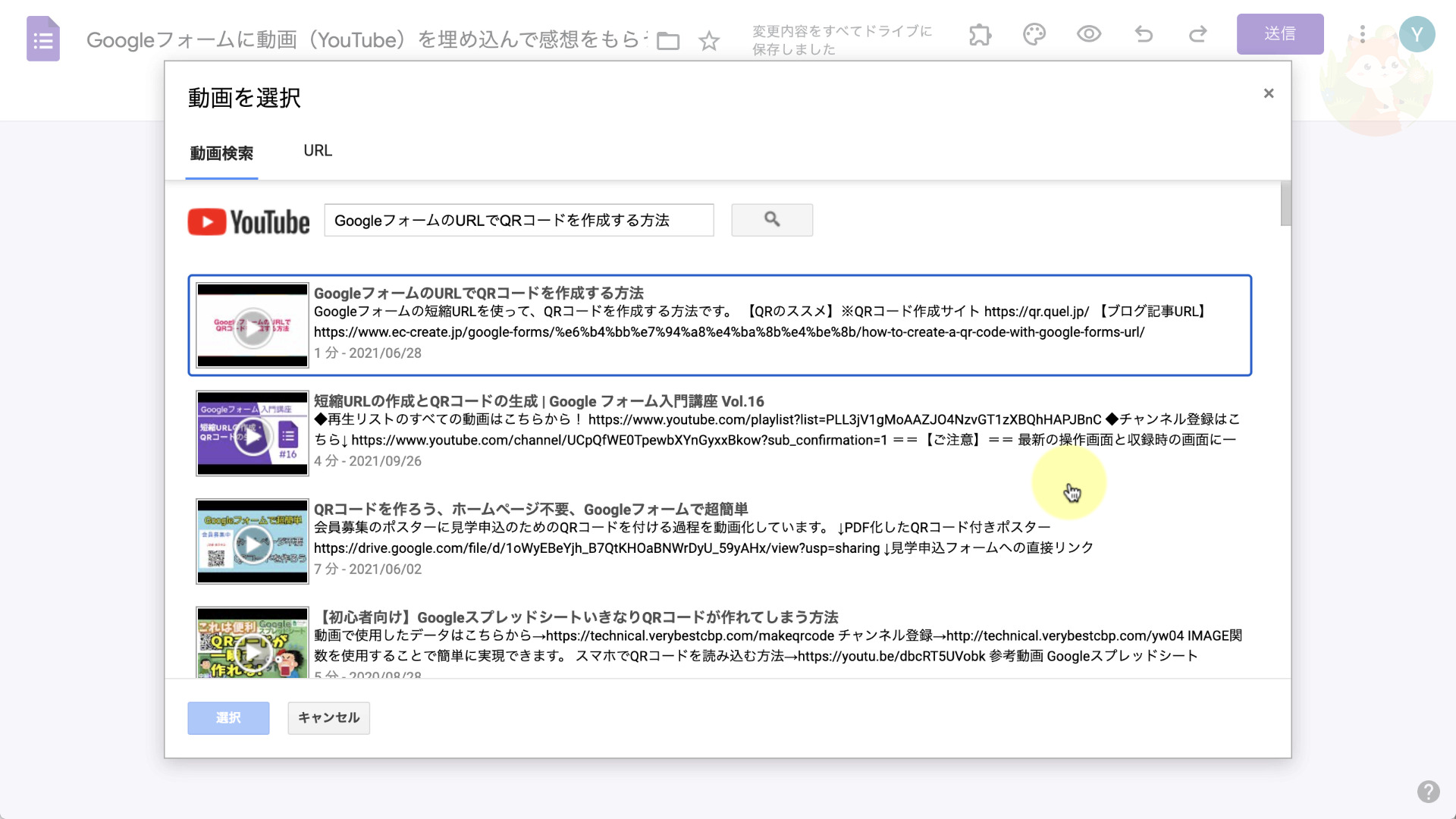The image size is (1456, 819).
Task: Open the Y account avatar
Action: (x=1417, y=34)
